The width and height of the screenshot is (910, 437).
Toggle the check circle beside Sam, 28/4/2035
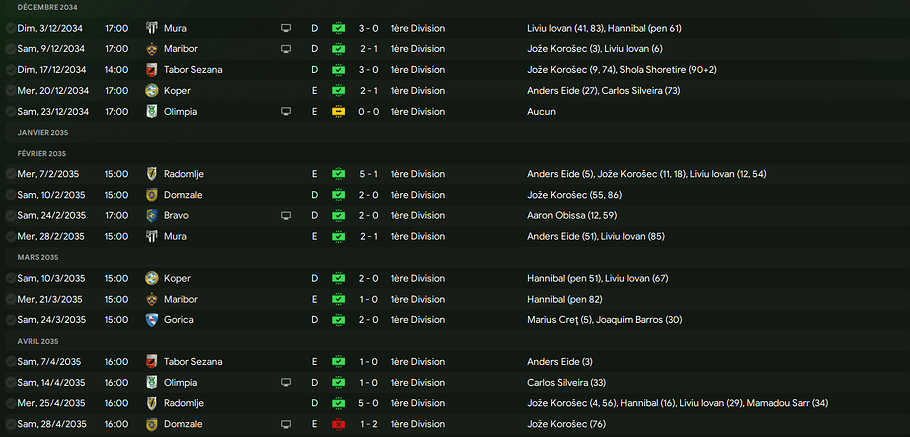pos(10,425)
